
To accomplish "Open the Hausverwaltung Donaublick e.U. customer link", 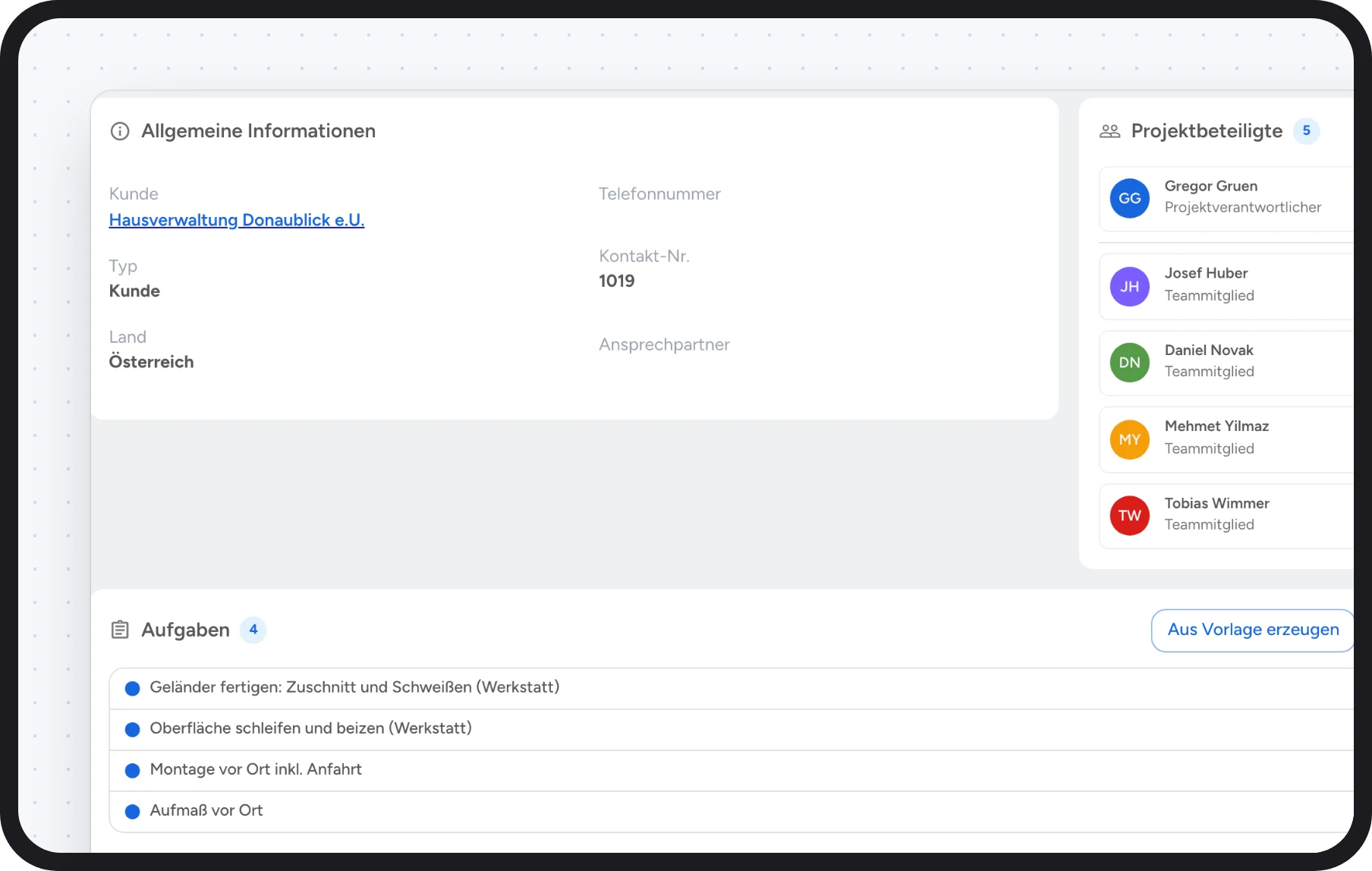I will pyautogui.click(x=237, y=220).
